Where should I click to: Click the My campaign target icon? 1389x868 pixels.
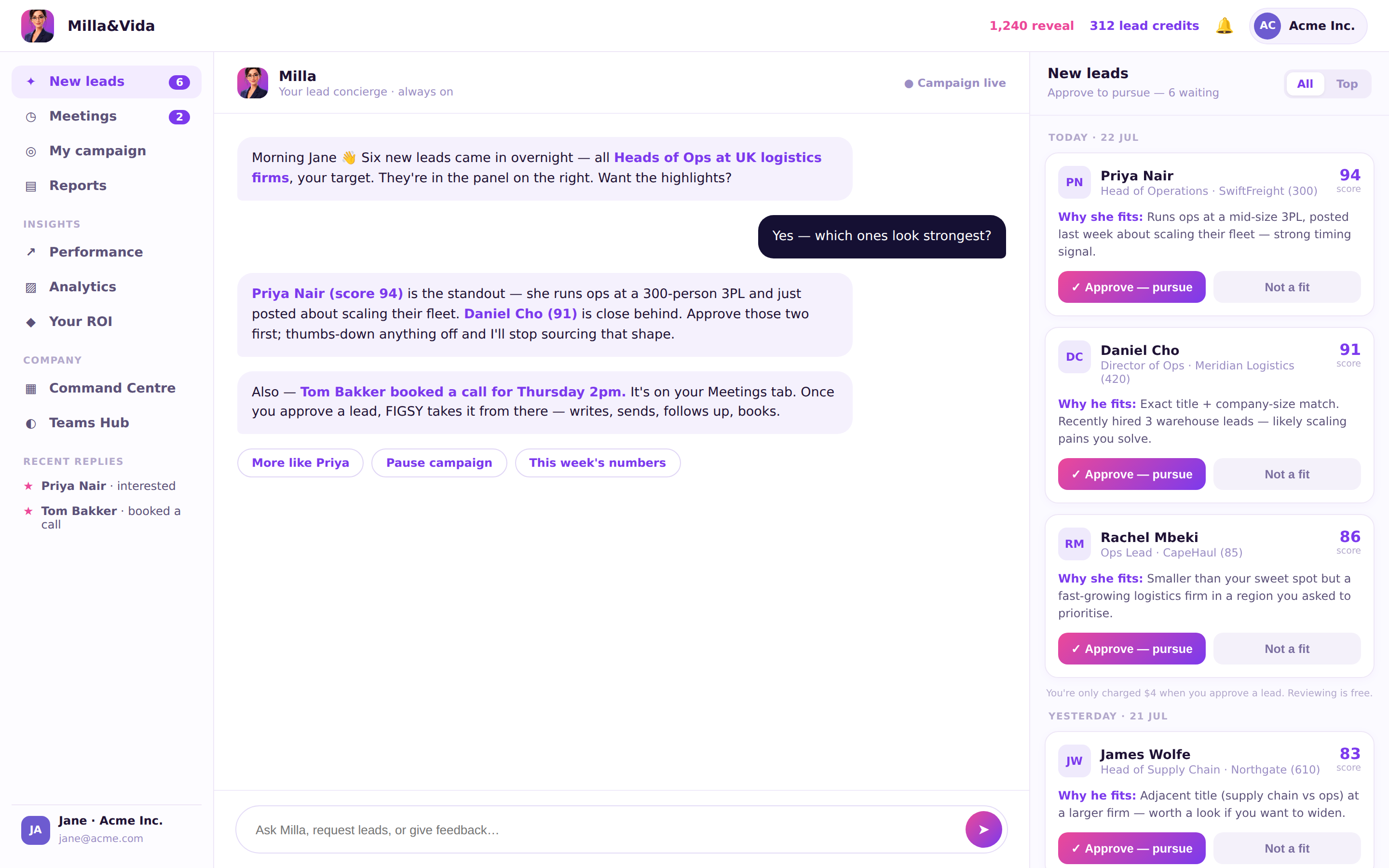tap(31, 151)
